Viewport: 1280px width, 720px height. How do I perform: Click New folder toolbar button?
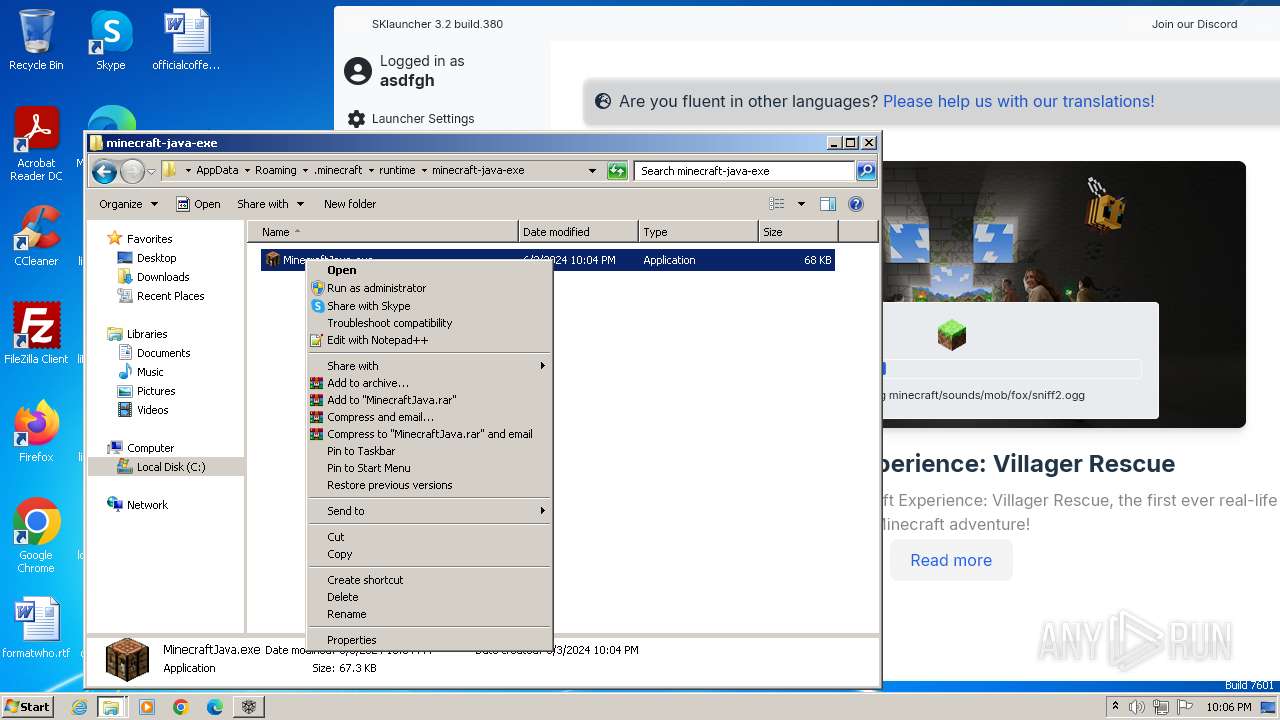[x=350, y=204]
